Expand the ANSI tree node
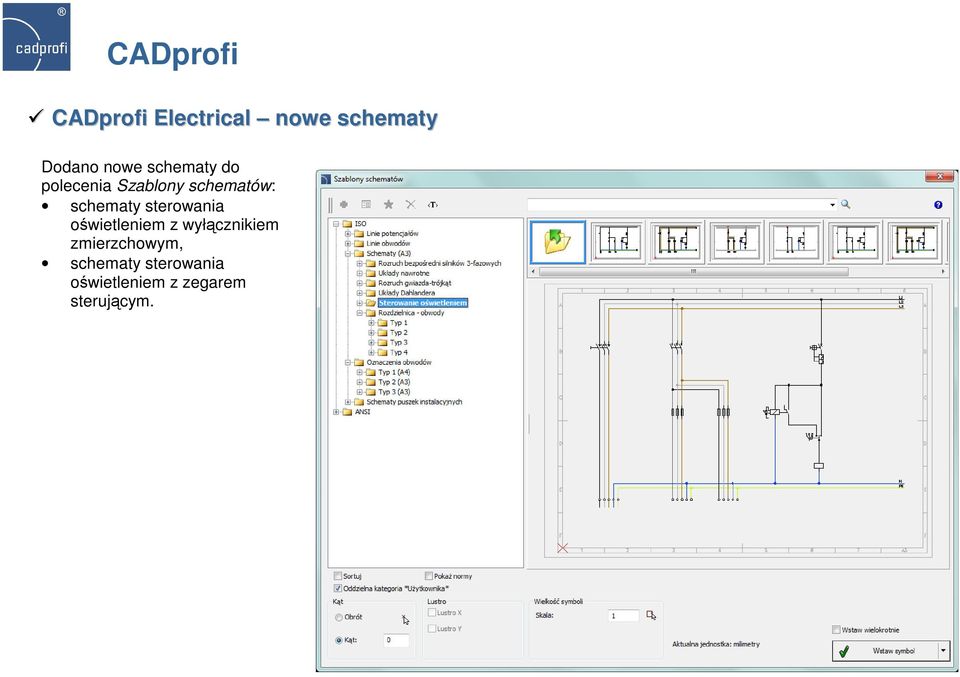 click(336, 412)
